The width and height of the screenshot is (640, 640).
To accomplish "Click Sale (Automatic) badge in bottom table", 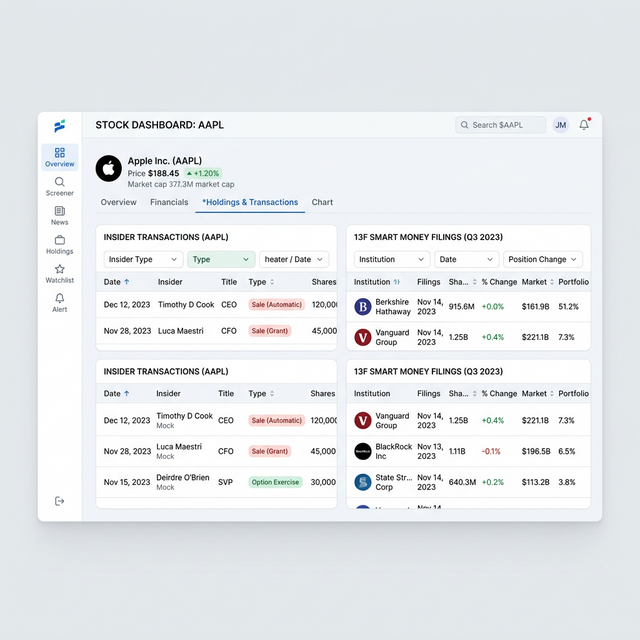I will (x=276, y=420).
